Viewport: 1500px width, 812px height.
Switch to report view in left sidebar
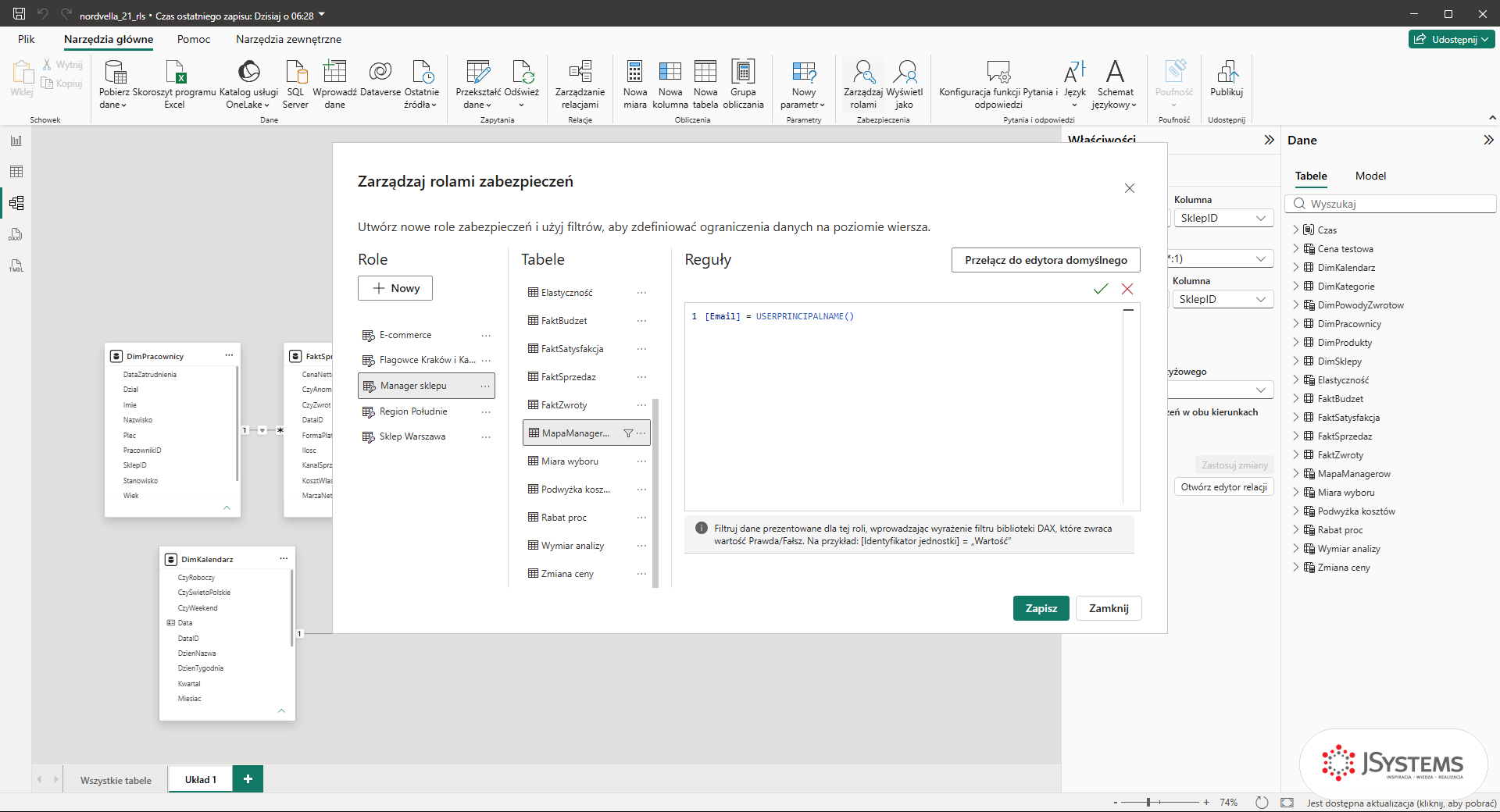click(16, 141)
